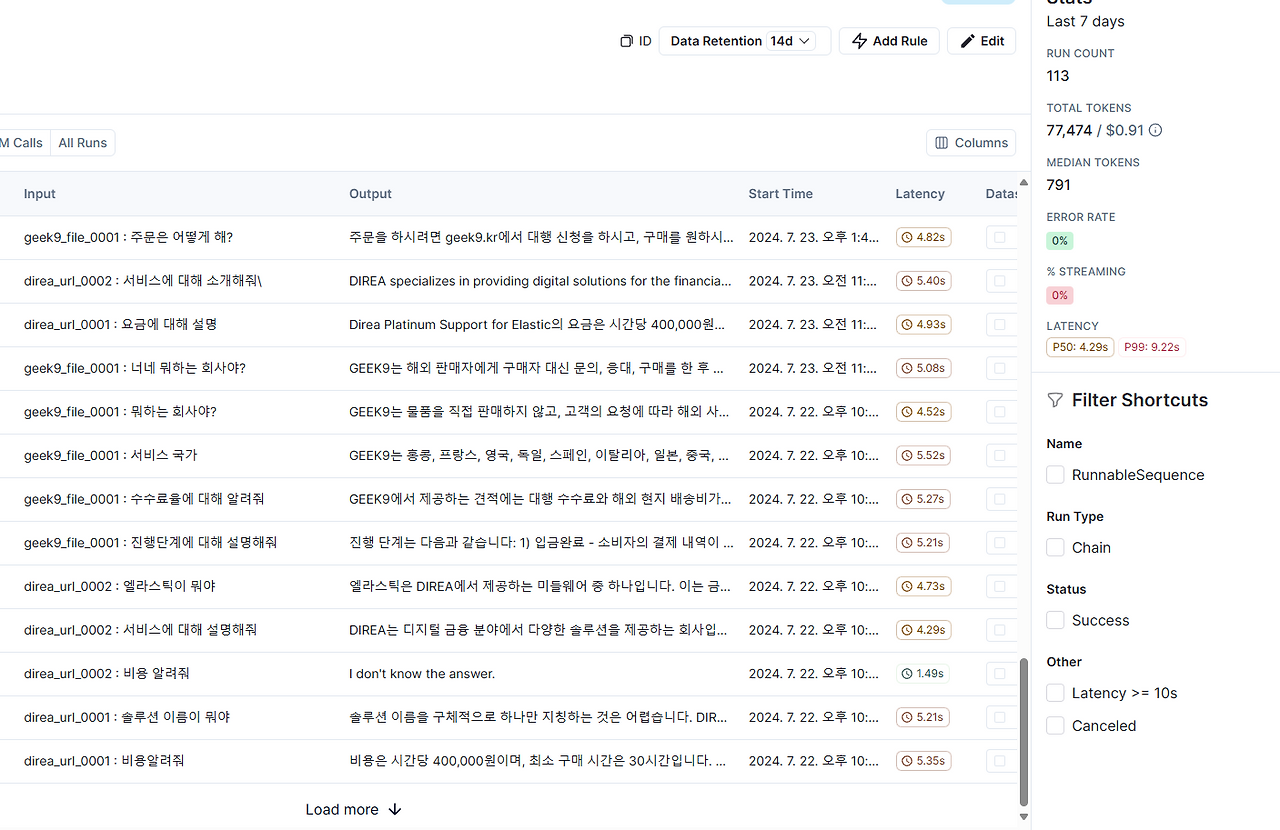Switch to the All Runs tab
Screen dimensions: 1280x830
pos(82,143)
